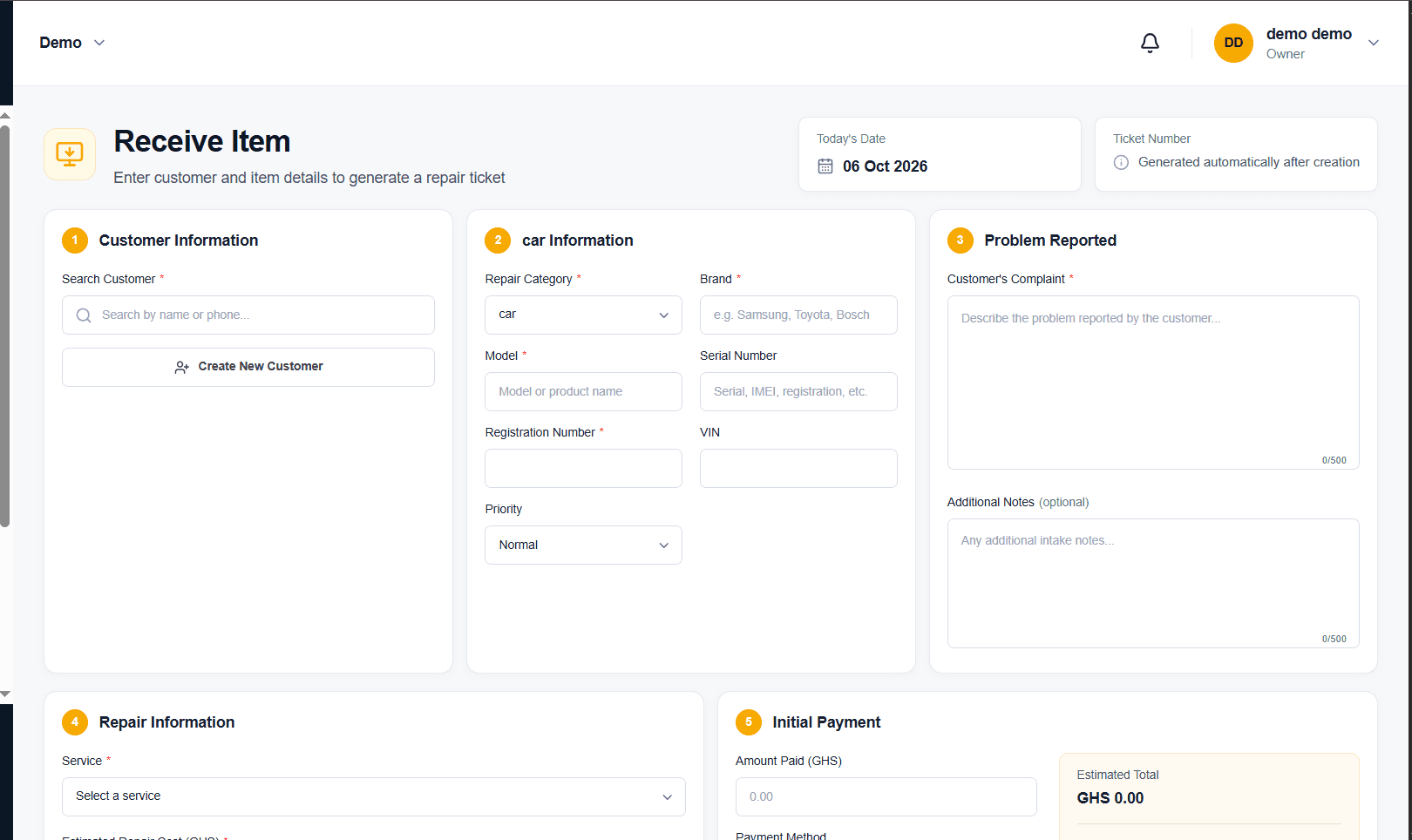Open the Priority dropdown set to Normal
1412x840 pixels.
click(583, 545)
